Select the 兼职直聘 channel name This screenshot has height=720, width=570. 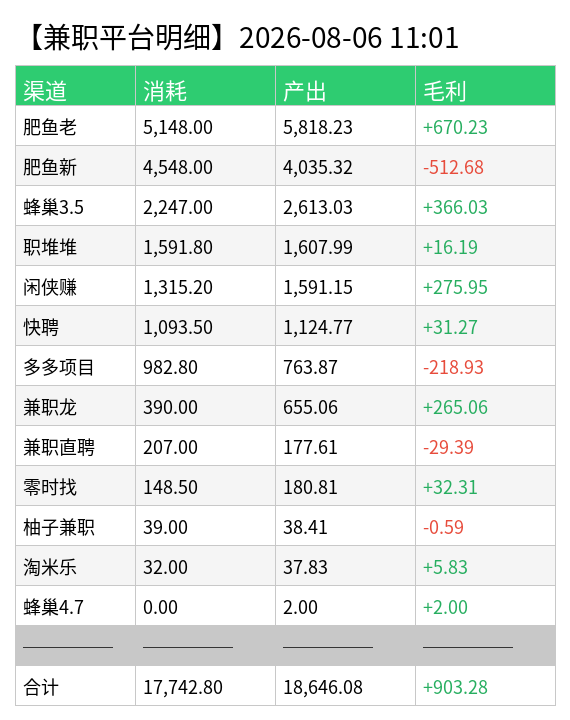[x=59, y=447]
